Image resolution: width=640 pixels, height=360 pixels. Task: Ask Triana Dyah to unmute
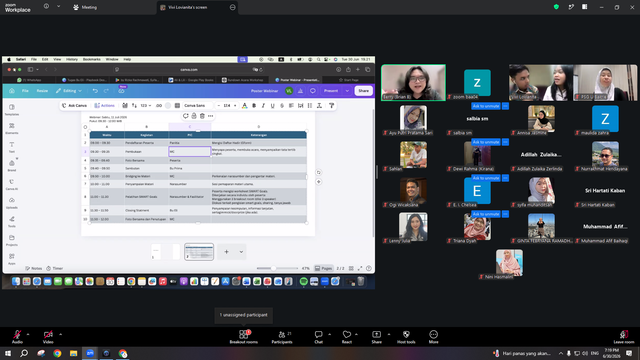pyautogui.click(x=486, y=214)
